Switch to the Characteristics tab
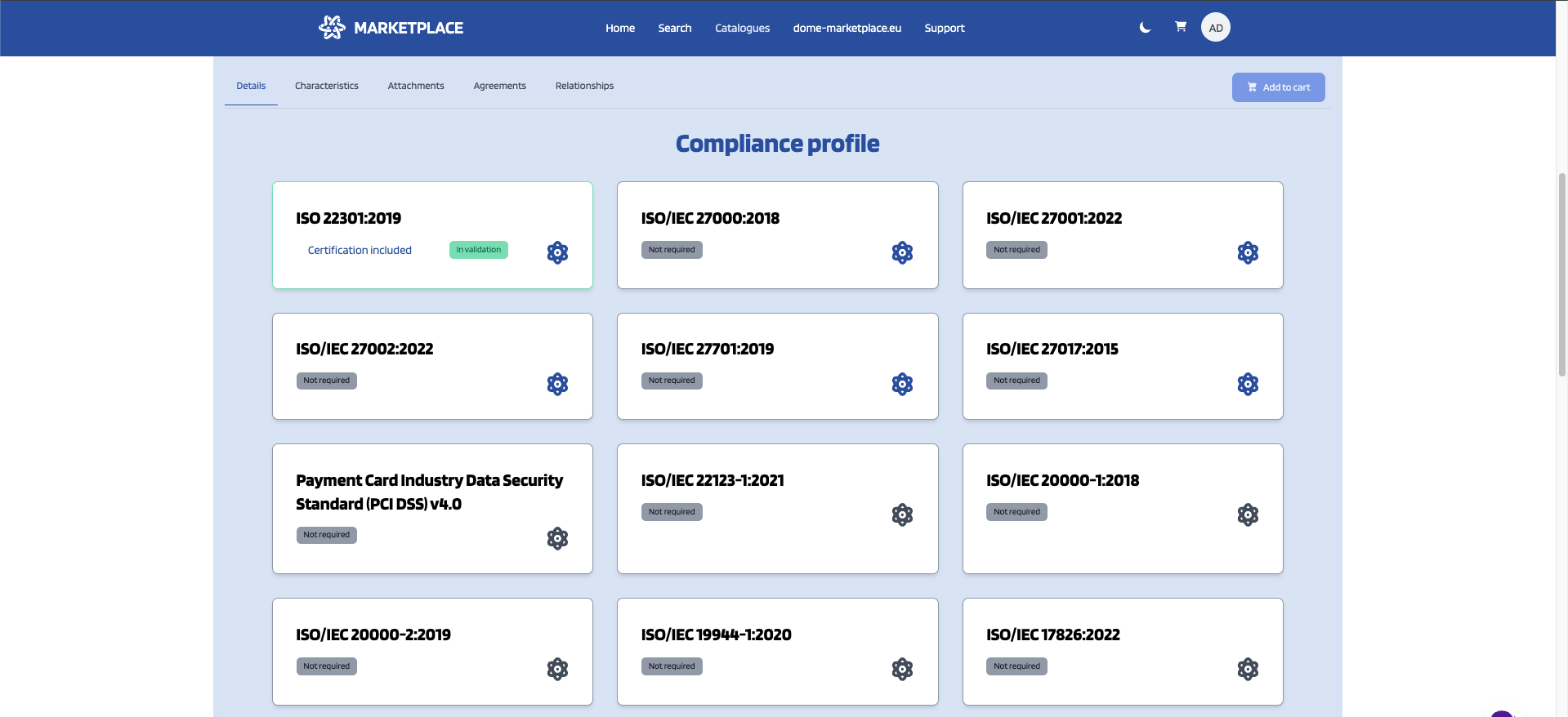The width and height of the screenshot is (1568, 717). pyautogui.click(x=327, y=86)
